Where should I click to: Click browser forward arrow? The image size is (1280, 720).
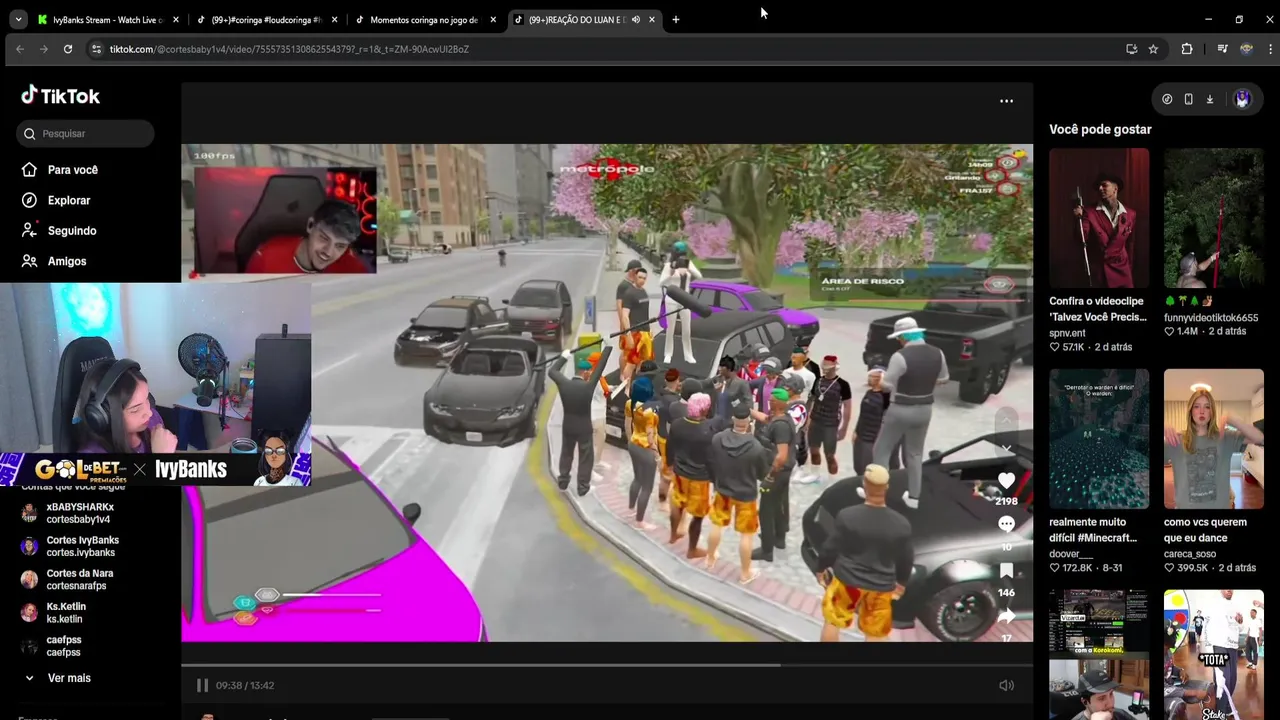click(44, 49)
